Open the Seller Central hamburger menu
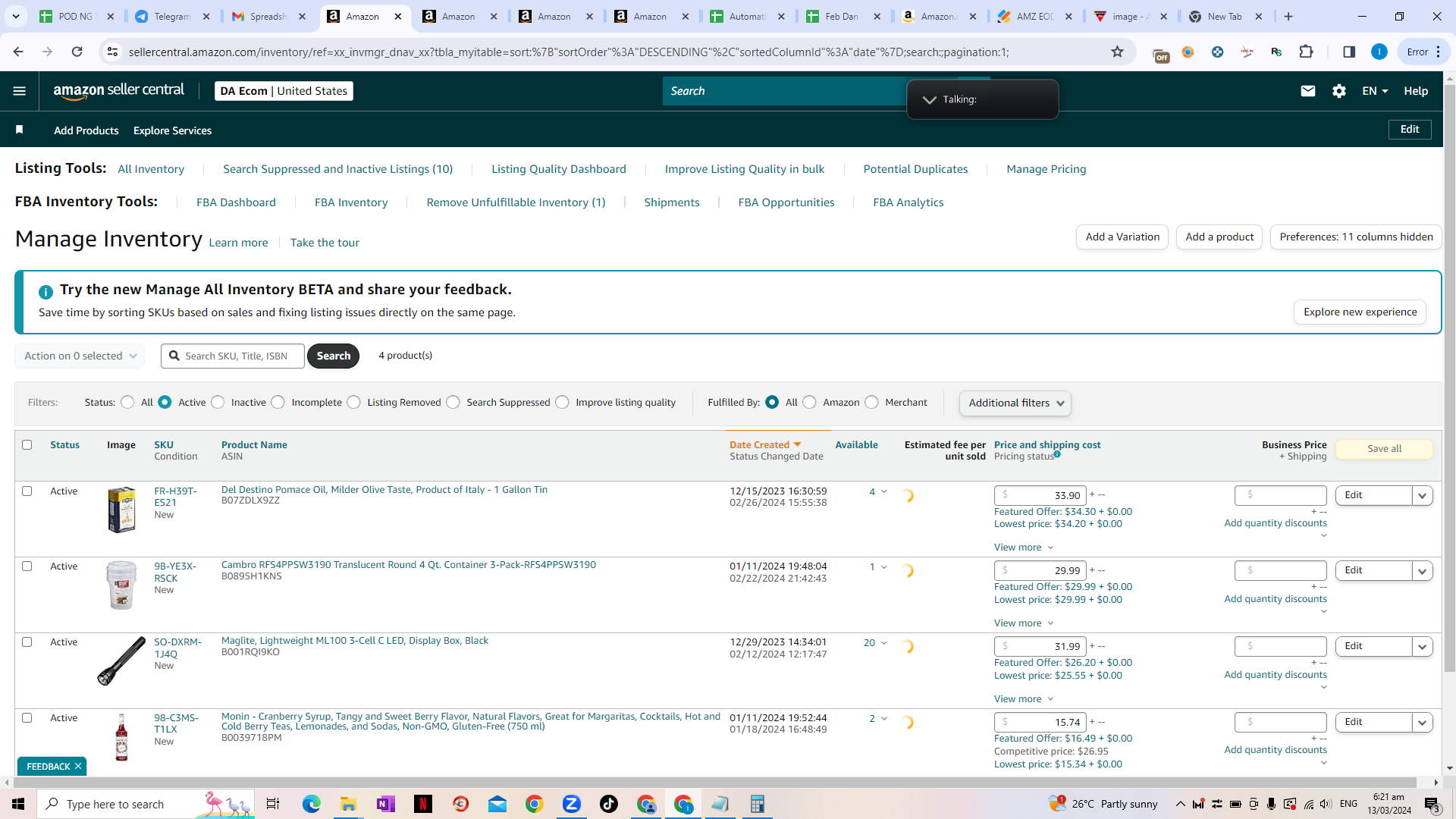The image size is (1456, 819). pos(20,91)
